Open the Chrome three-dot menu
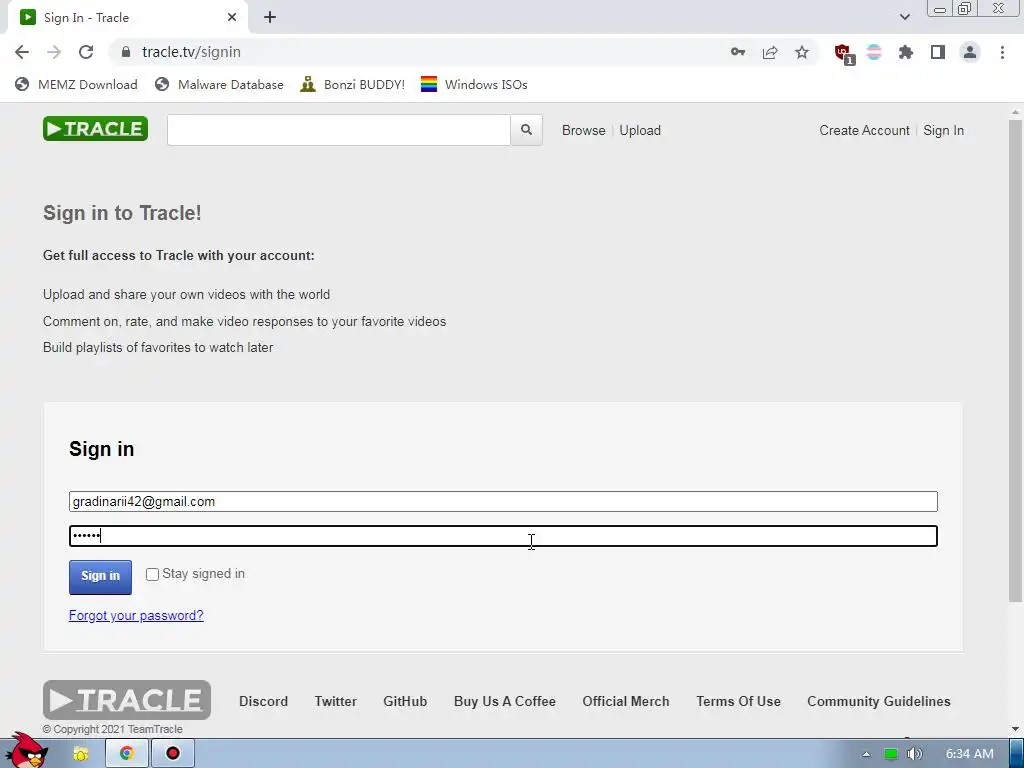Screen dimensions: 1024x768 [x=1002, y=52]
